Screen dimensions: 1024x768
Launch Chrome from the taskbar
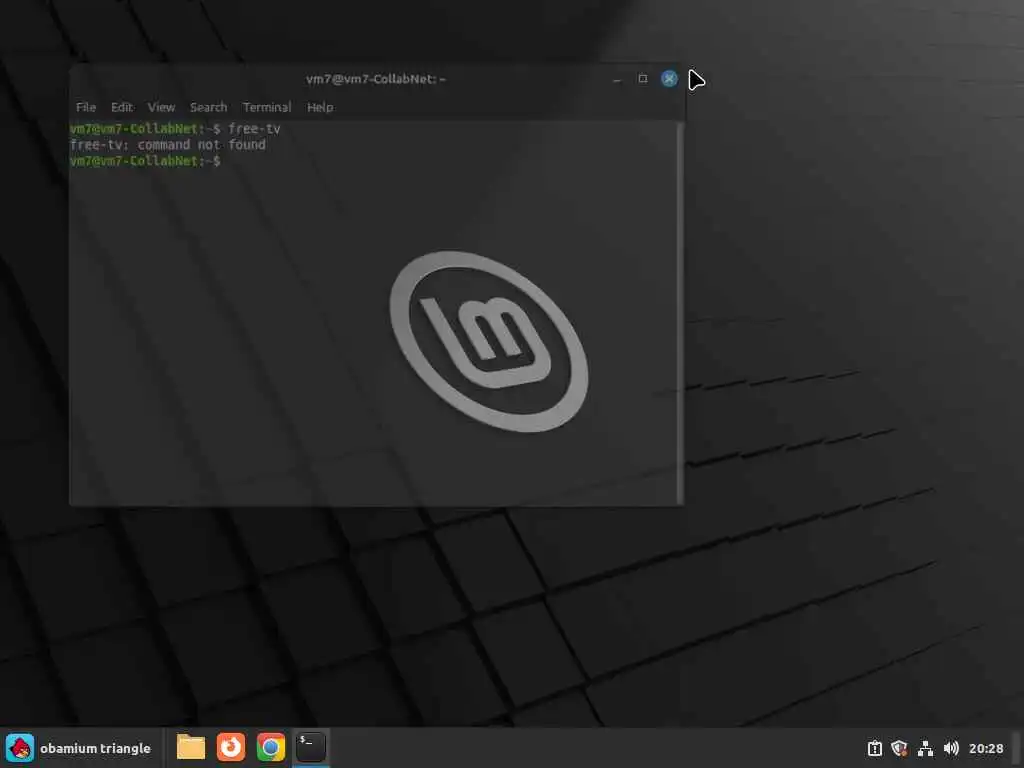click(x=270, y=747)
